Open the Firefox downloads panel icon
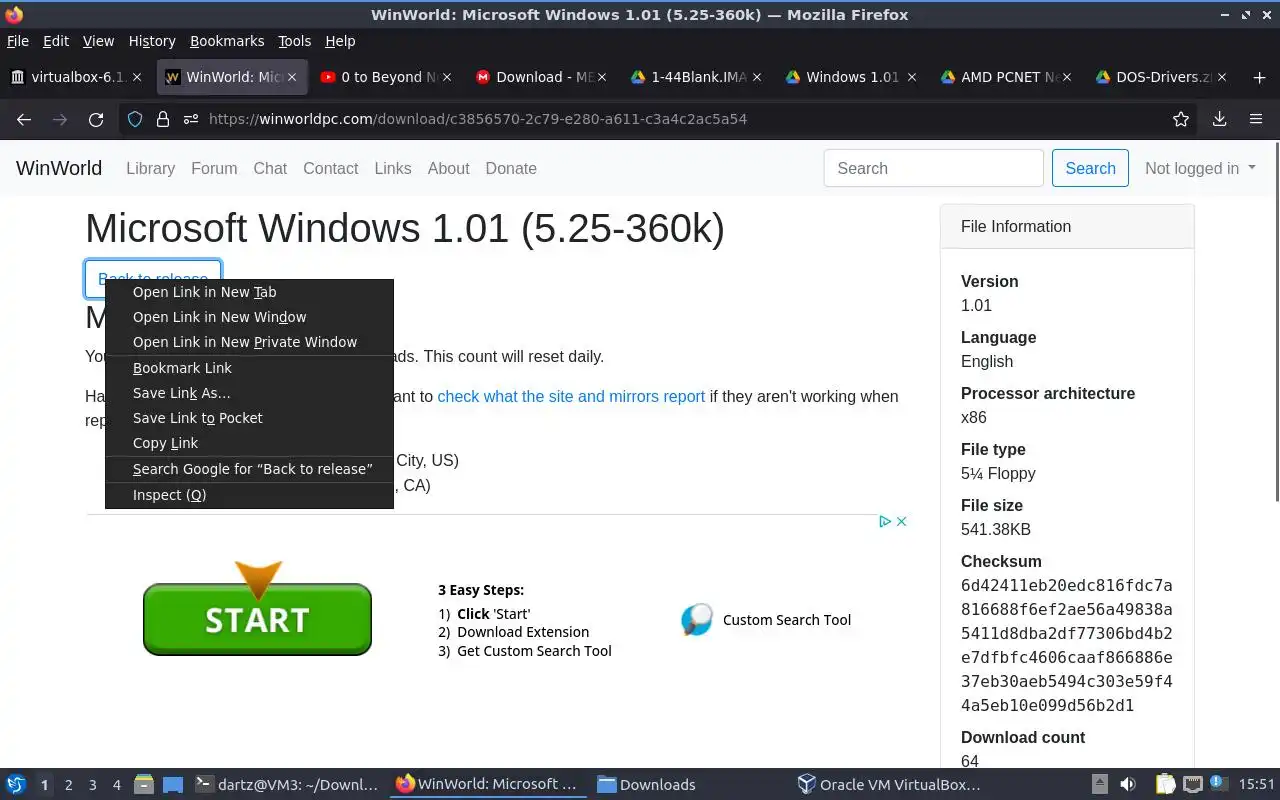The height and width of the screenshot is (800, 1280). point(1219,119)
